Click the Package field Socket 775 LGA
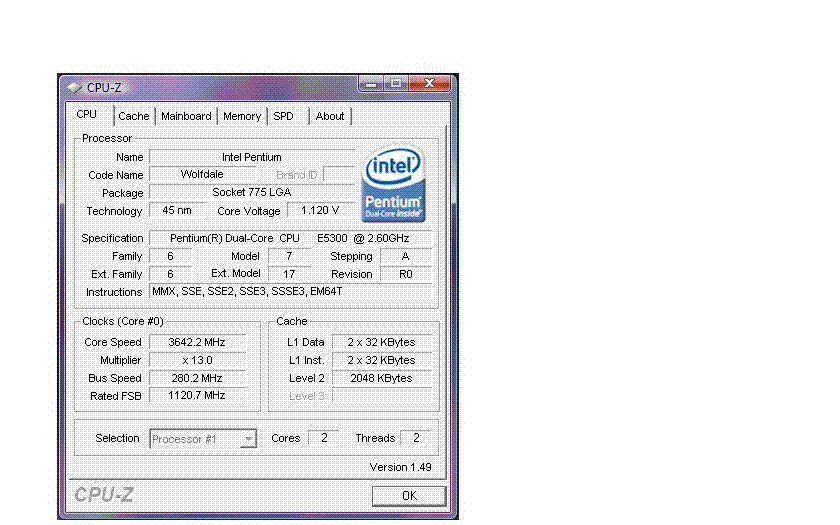This screenshot has height=525, width=840. tap(252, 192)
